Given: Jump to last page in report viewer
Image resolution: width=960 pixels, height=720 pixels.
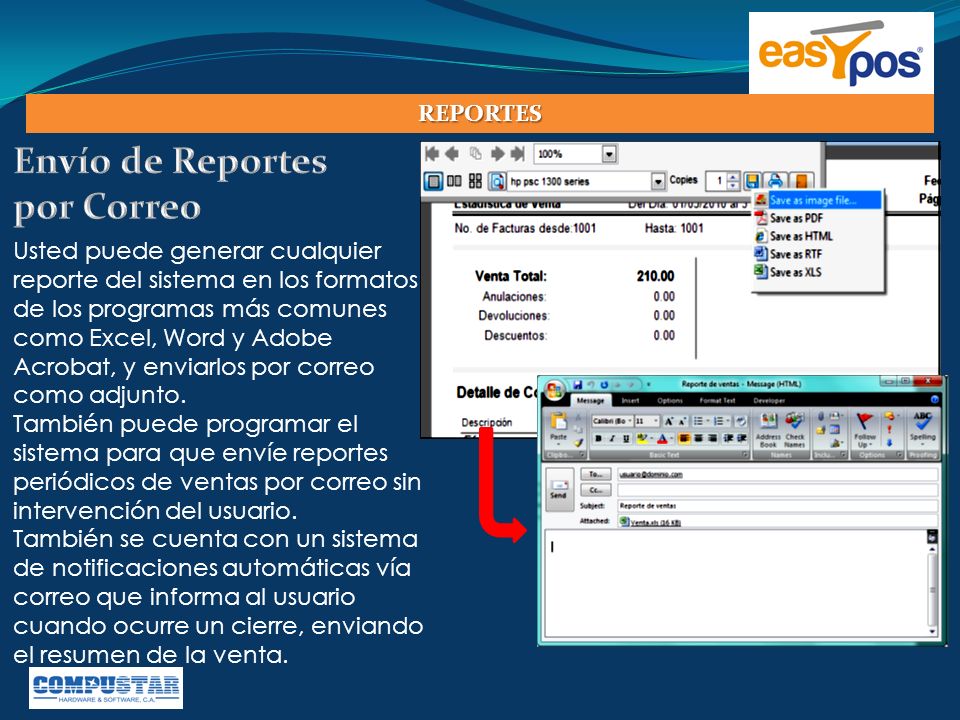Looking at the screenshot, I should [x=518, y=153].
